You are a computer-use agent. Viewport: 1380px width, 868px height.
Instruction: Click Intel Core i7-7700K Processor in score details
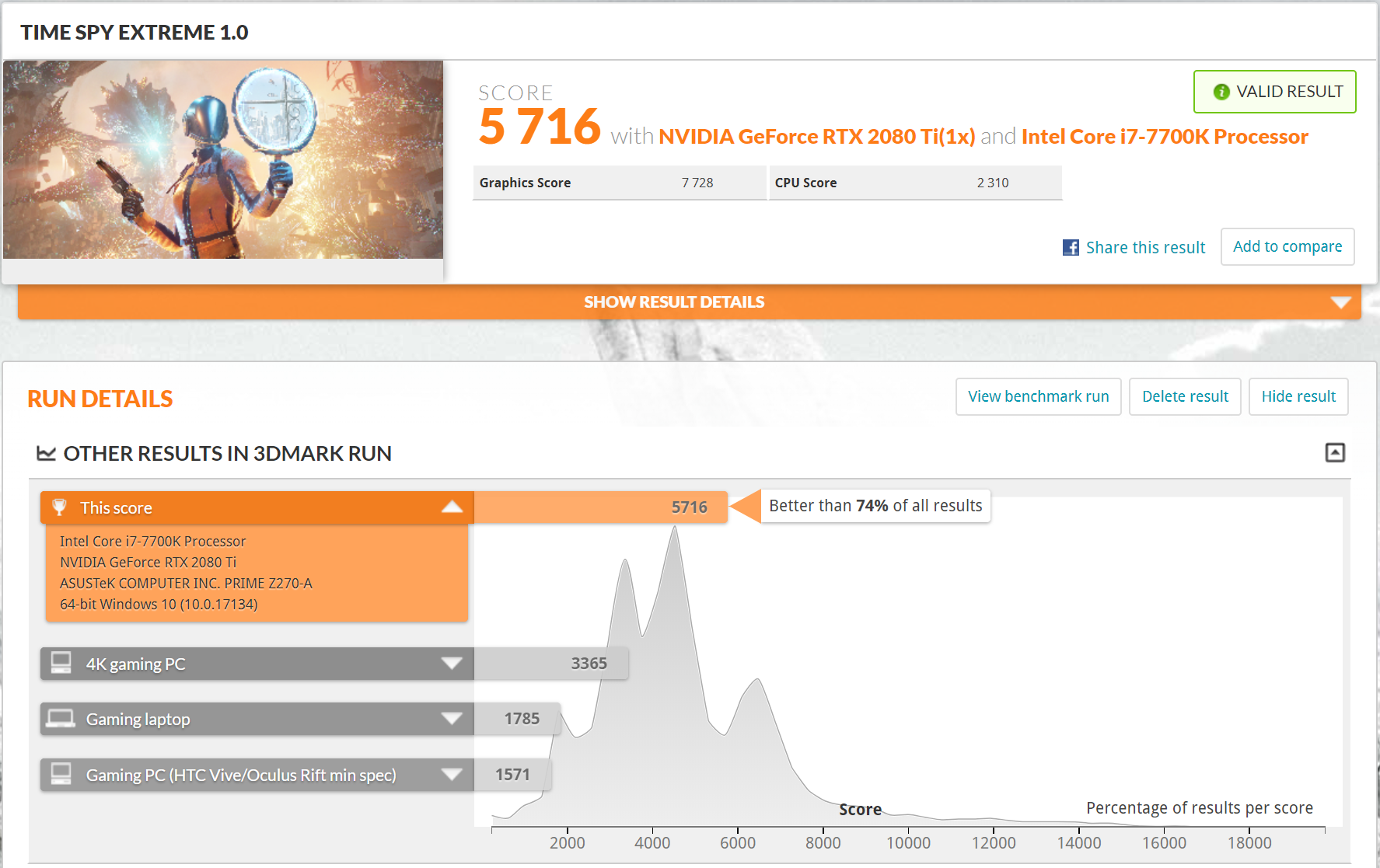(x=152, y=541)
